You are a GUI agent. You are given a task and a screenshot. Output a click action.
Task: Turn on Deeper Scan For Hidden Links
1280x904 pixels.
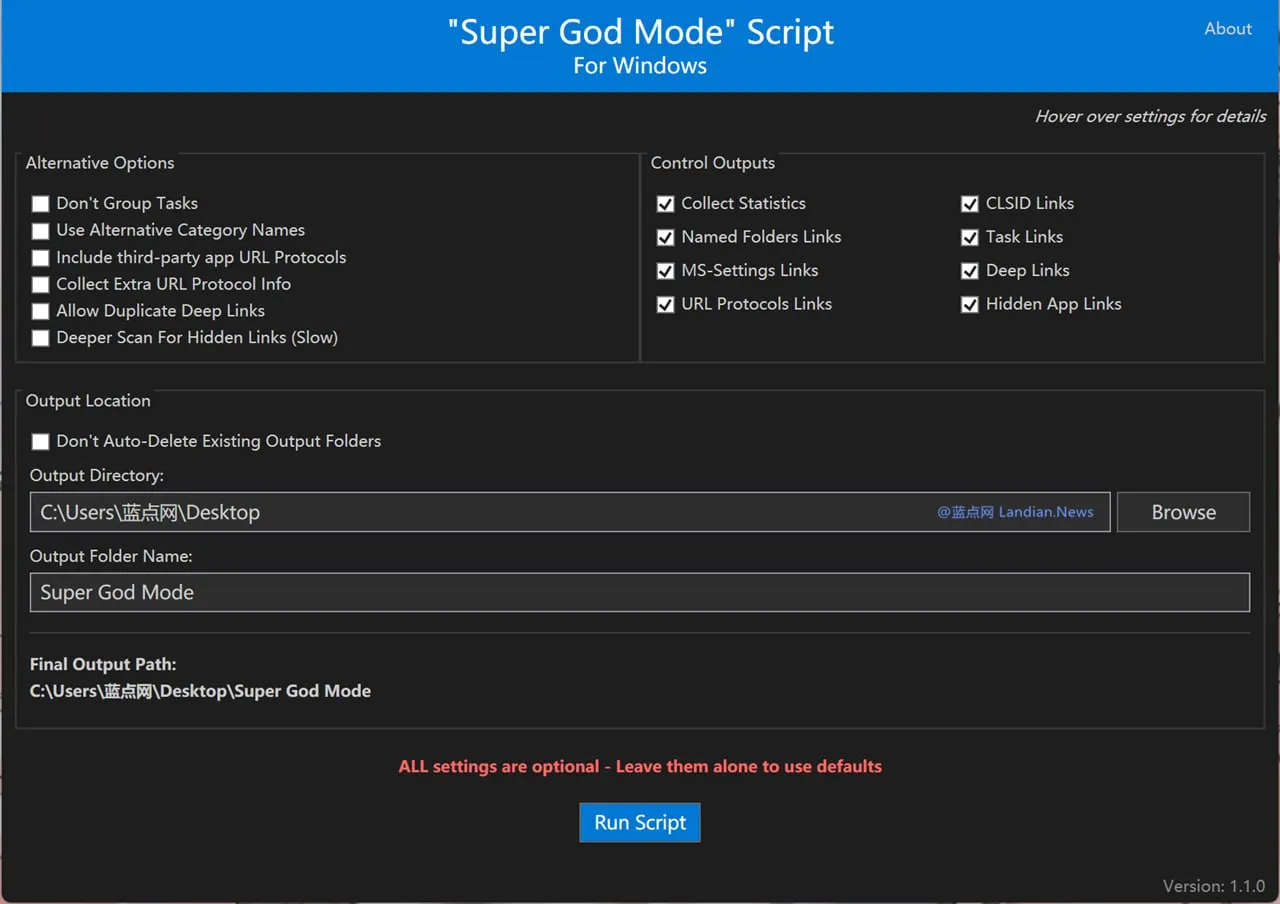pos(40,338)
